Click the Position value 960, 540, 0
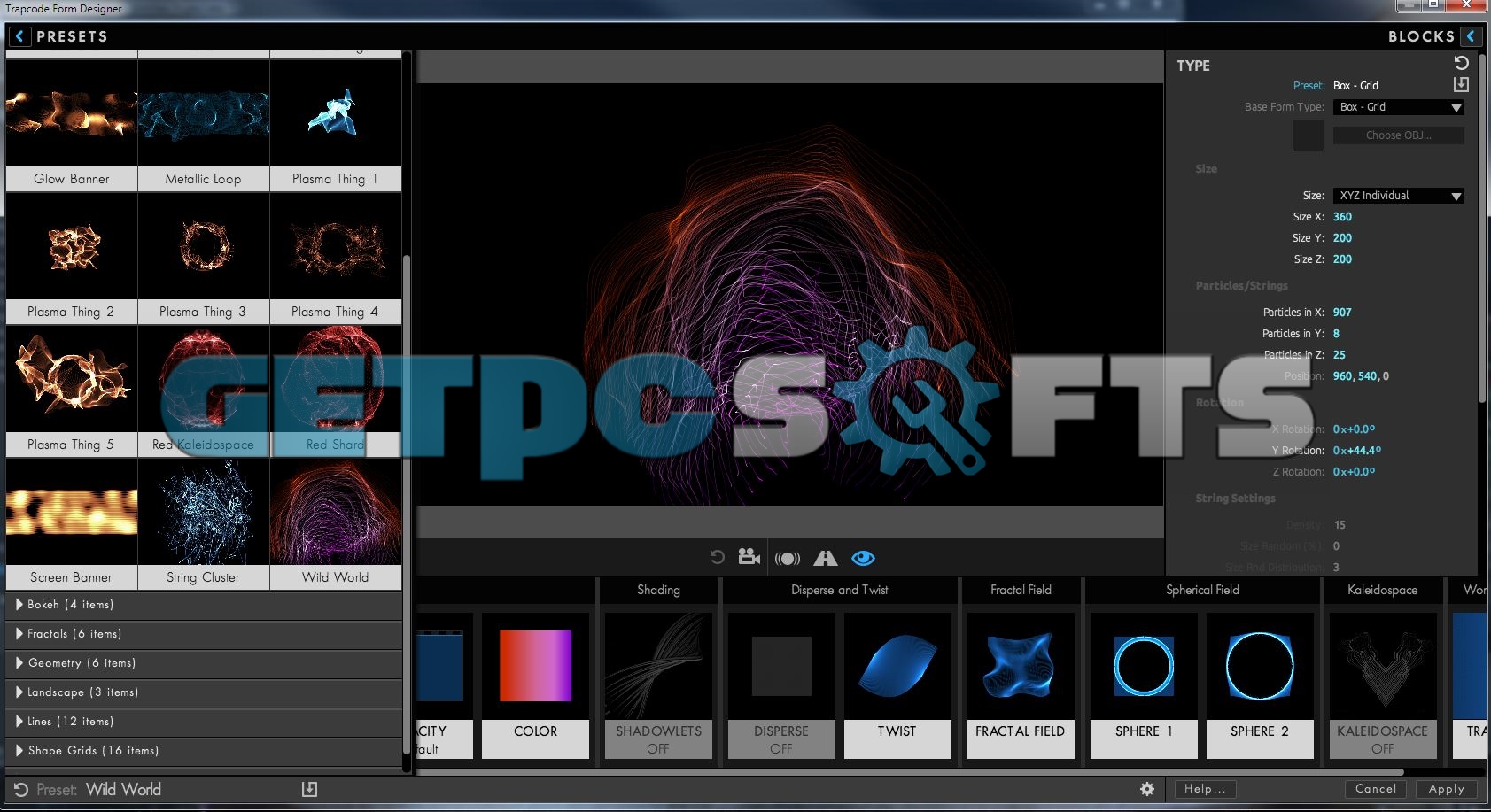This screenshot has width=1491, height=812. [1361, 376]
